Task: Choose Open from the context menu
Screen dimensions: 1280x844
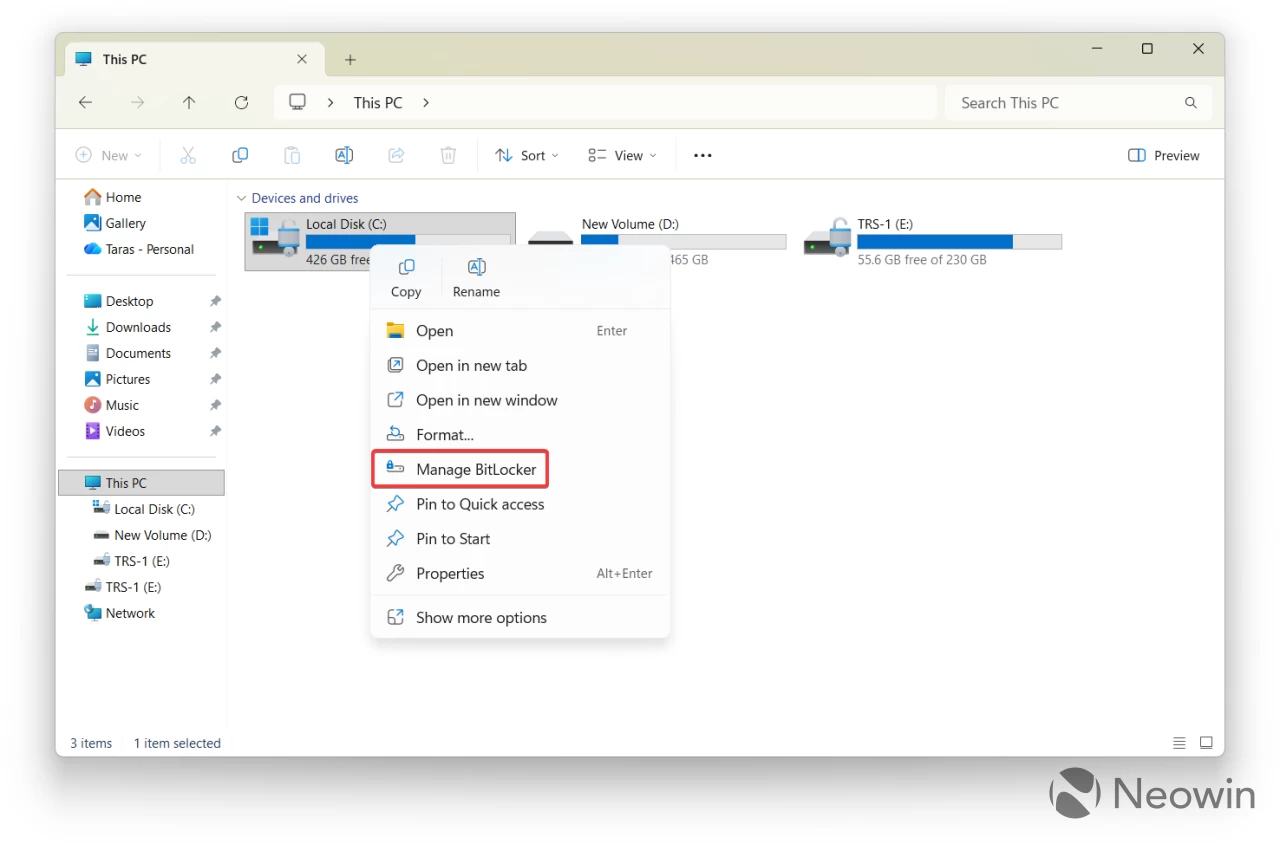Action: pos(520,331)
